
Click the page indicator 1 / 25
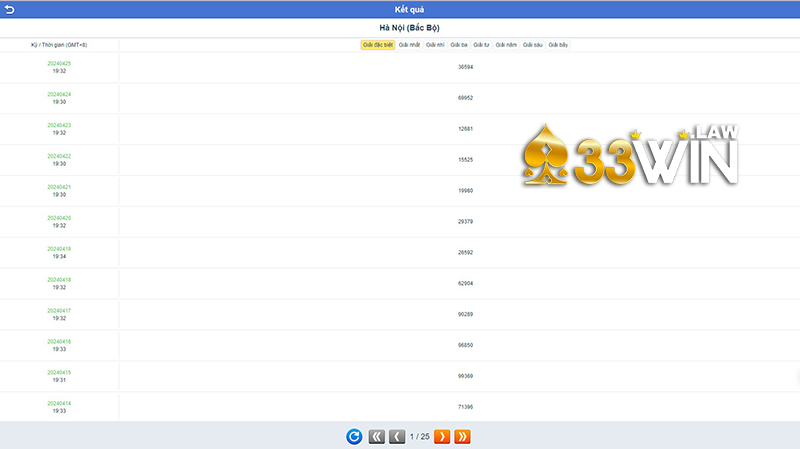coord(419,436)
